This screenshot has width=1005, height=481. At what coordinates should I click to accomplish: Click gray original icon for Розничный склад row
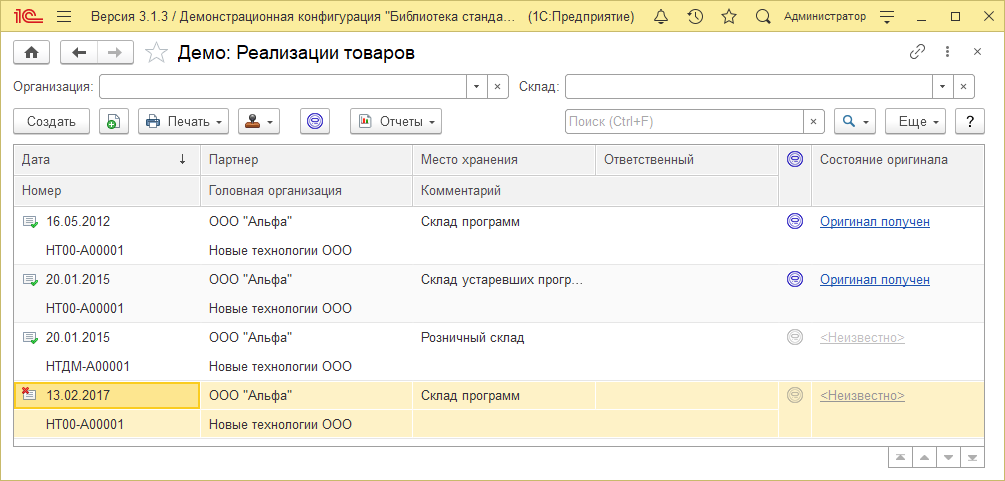pos(795,337)
